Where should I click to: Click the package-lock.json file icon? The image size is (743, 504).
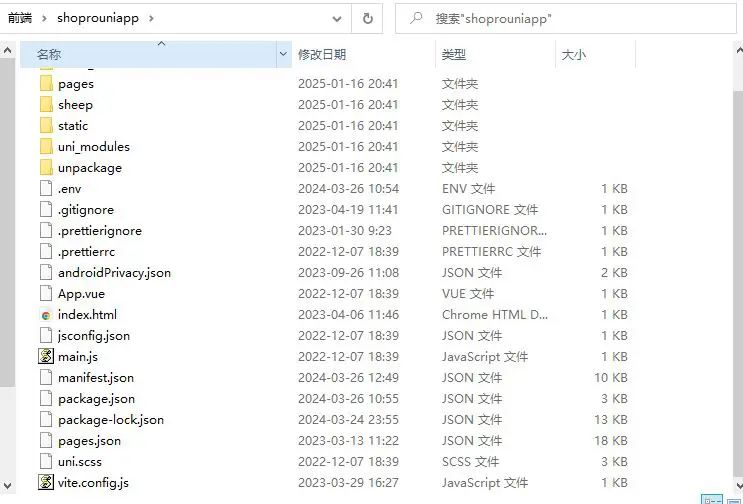pos(46,420)
